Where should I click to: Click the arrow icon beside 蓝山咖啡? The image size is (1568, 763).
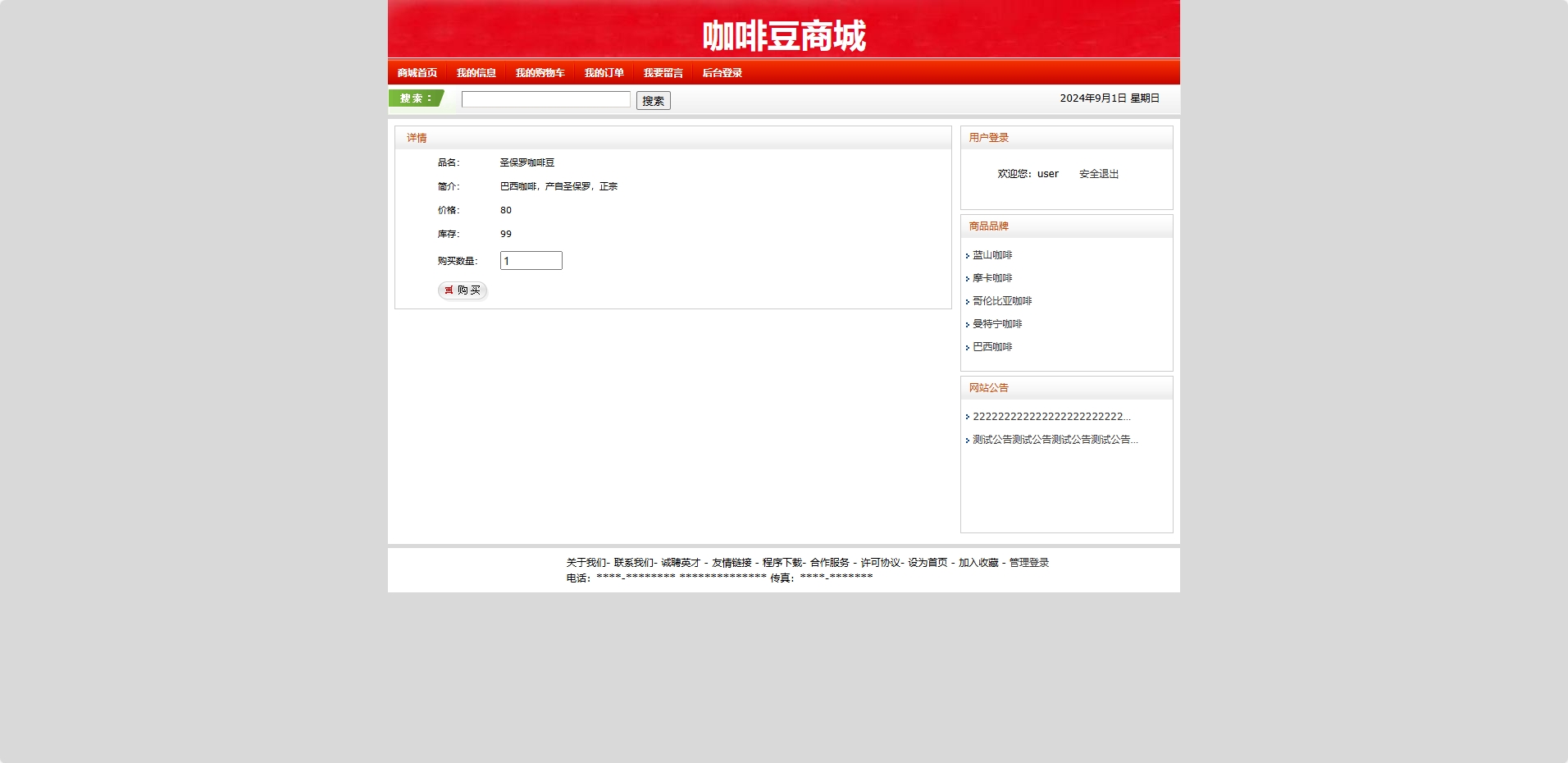[969, 255]
